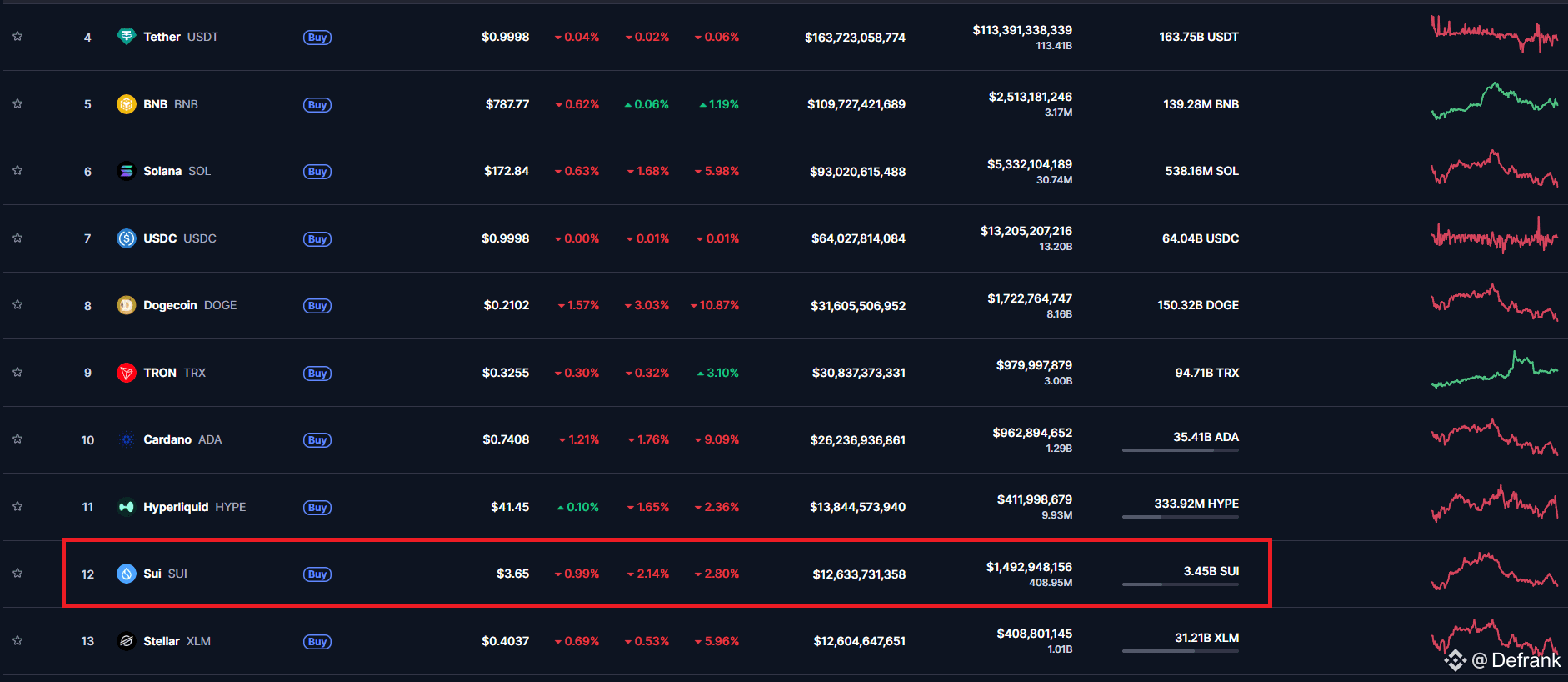This screenshot has width=1568, height=682.
Task: Open the BNB 7-day sparkline chart
Action: coord(1495,102)
